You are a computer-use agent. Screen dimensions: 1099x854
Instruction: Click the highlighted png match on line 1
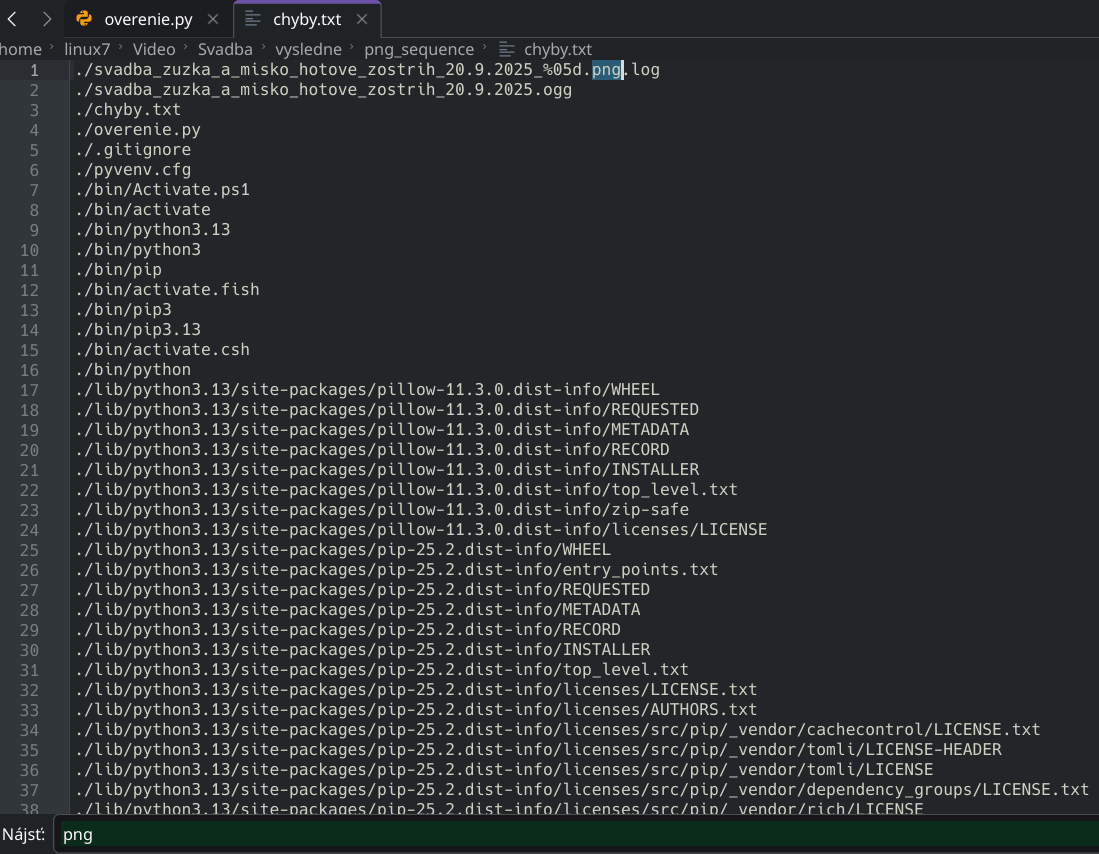[606, 70]
